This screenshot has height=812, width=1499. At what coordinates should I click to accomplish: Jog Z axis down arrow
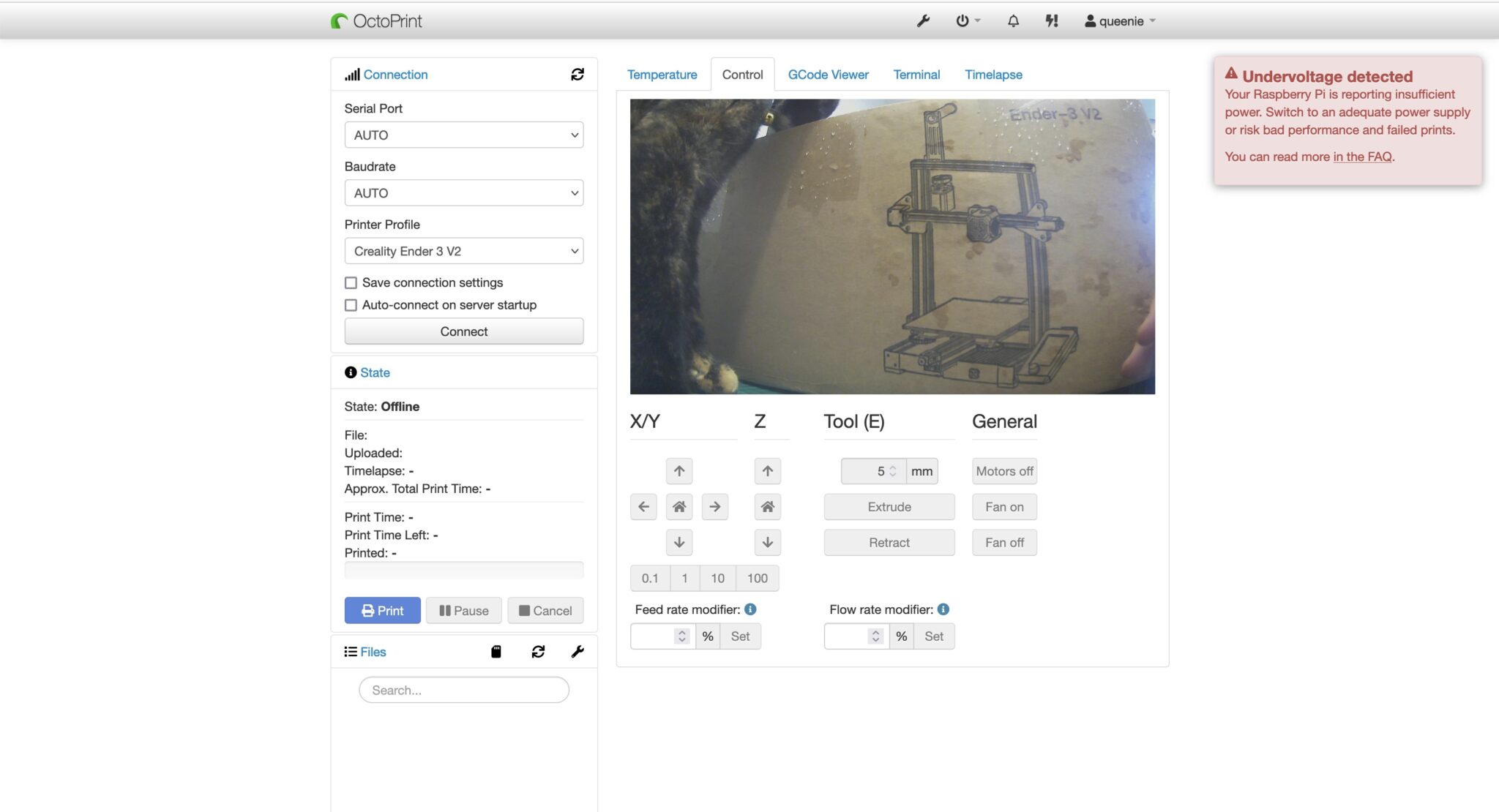768,543
